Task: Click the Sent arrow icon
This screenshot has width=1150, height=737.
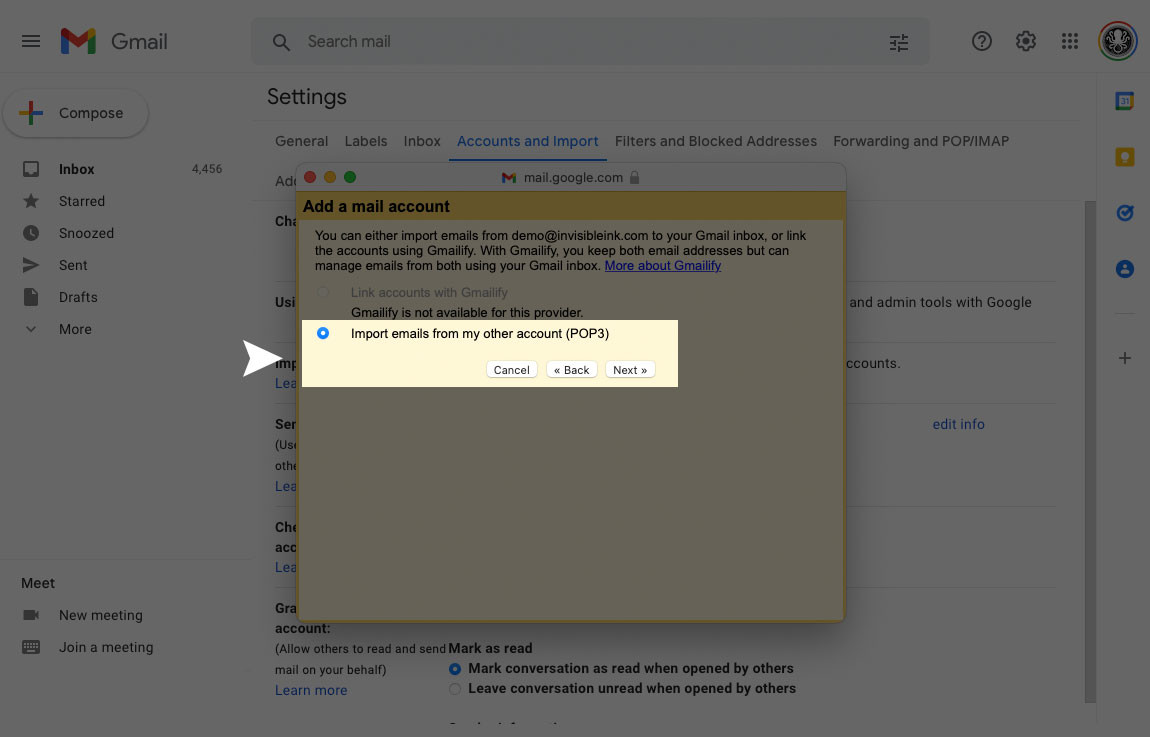Action: pyautogui.click(x=31, y=265)
